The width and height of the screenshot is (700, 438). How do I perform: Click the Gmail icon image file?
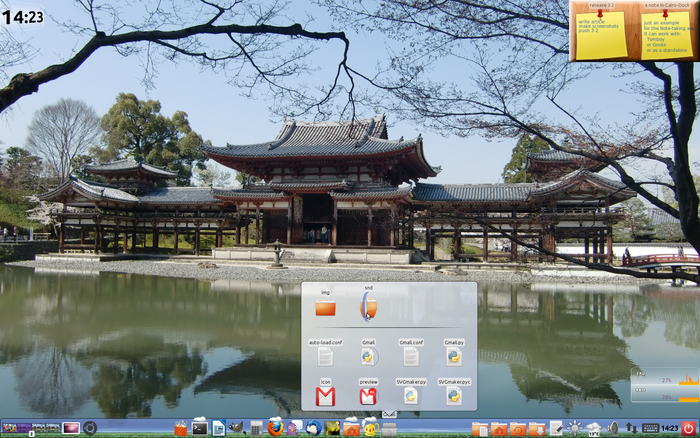325,397
